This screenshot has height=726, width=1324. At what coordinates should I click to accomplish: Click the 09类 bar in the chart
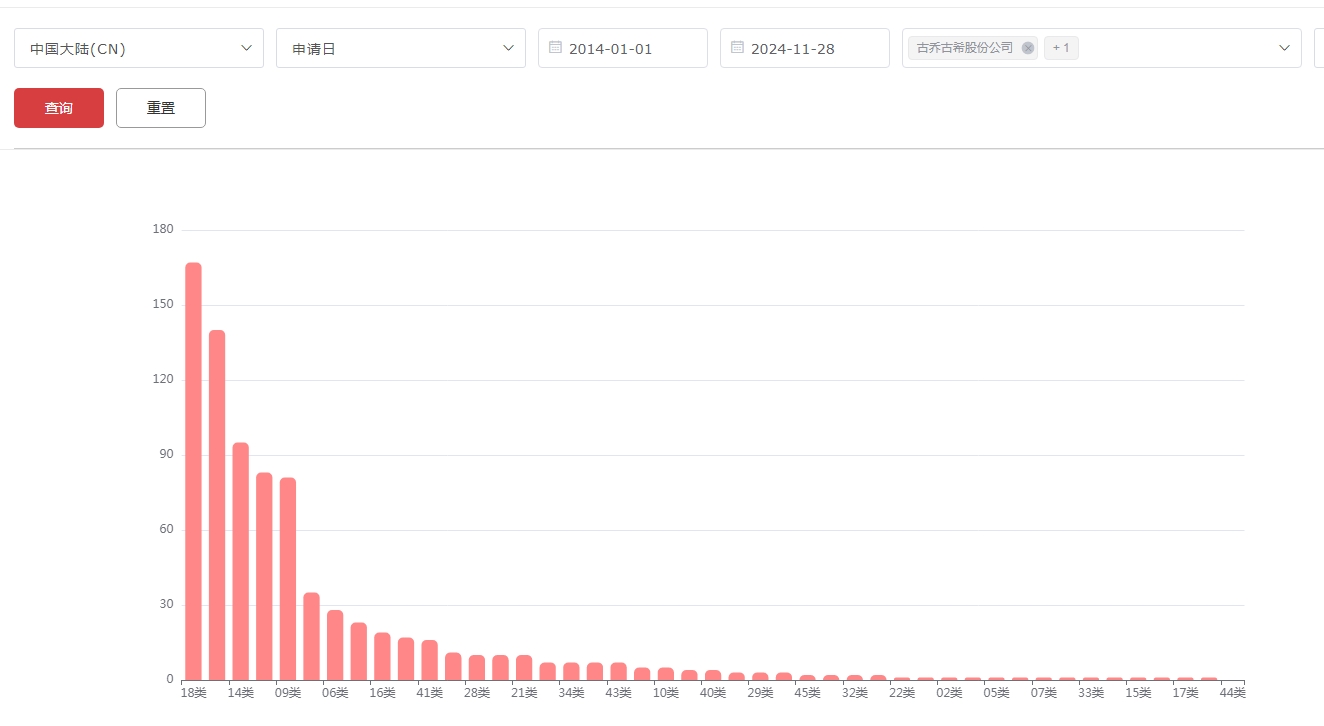click(288, 578)
